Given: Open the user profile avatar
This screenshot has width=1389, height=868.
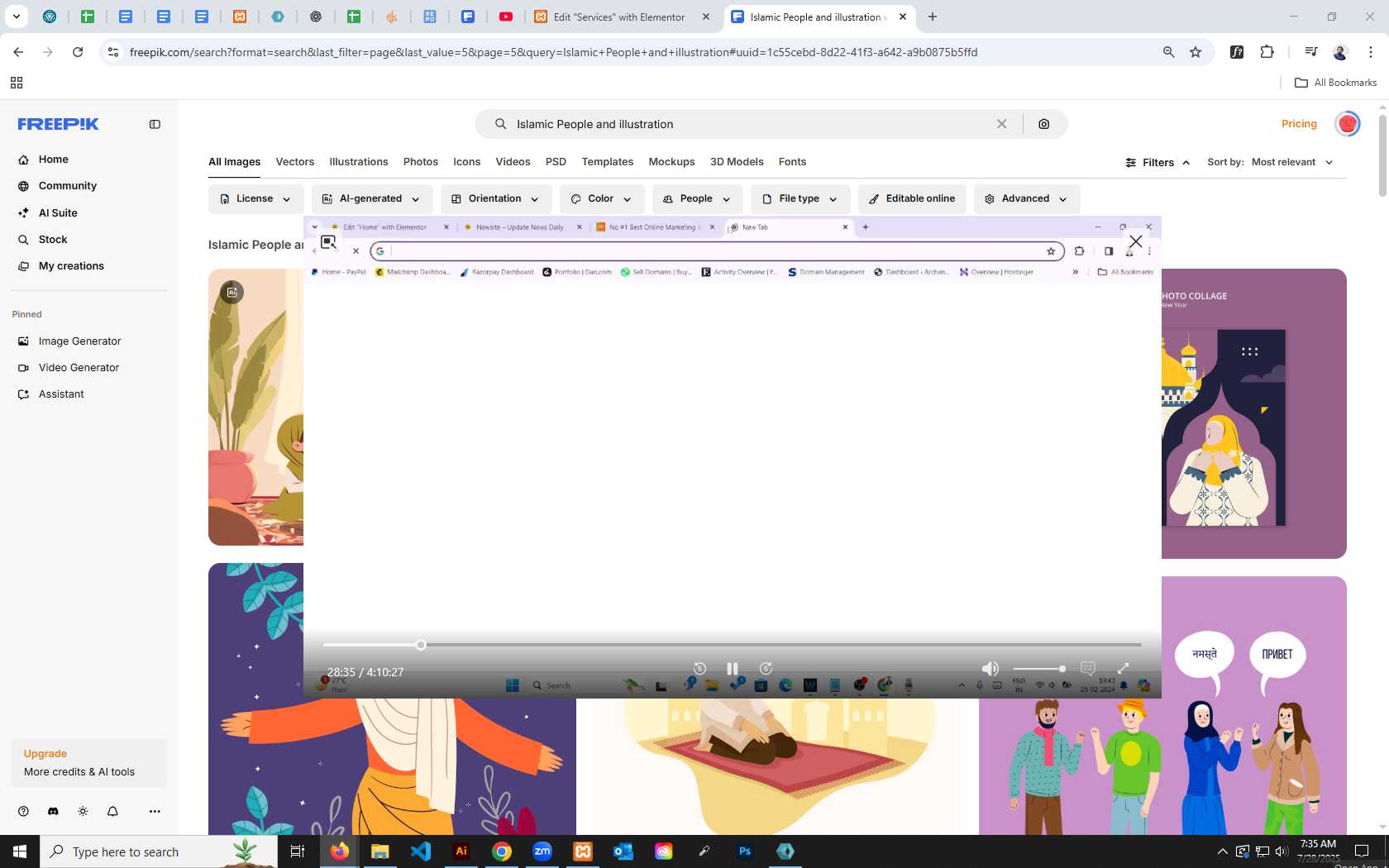Looking at the screenshot, I should point(1348,124).
